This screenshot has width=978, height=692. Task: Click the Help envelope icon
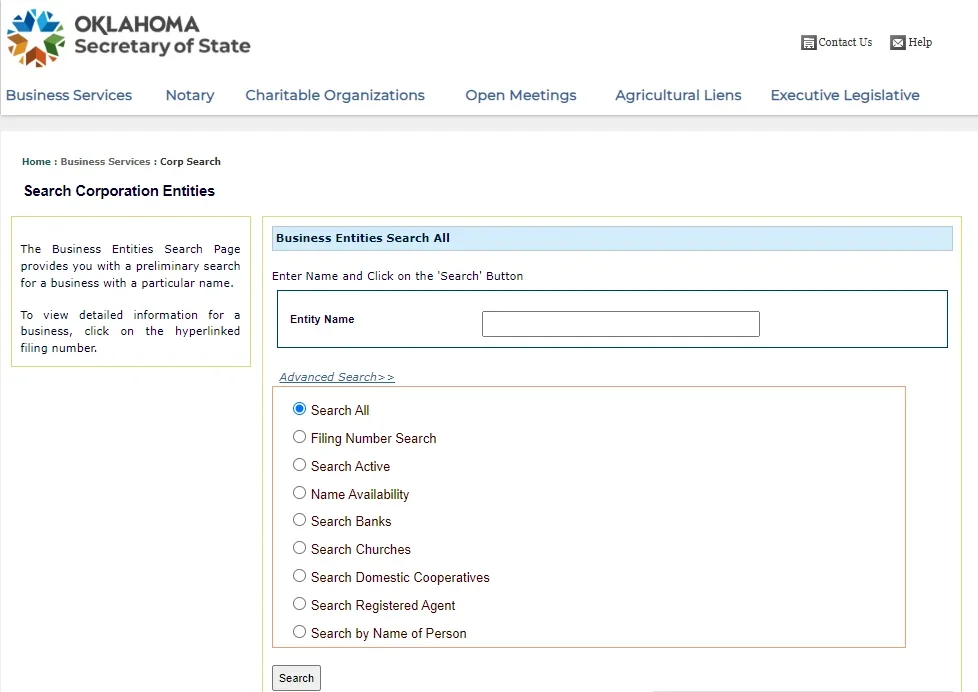897,43
